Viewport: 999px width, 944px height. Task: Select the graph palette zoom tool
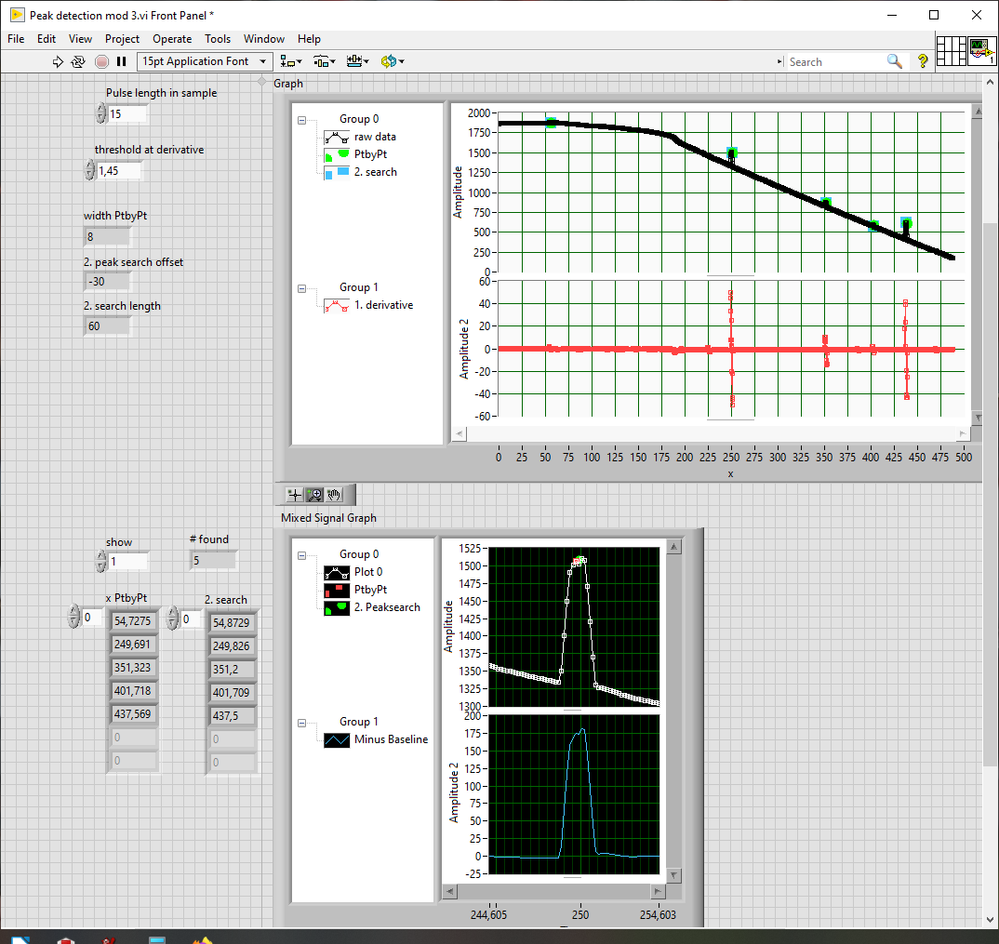314,495
